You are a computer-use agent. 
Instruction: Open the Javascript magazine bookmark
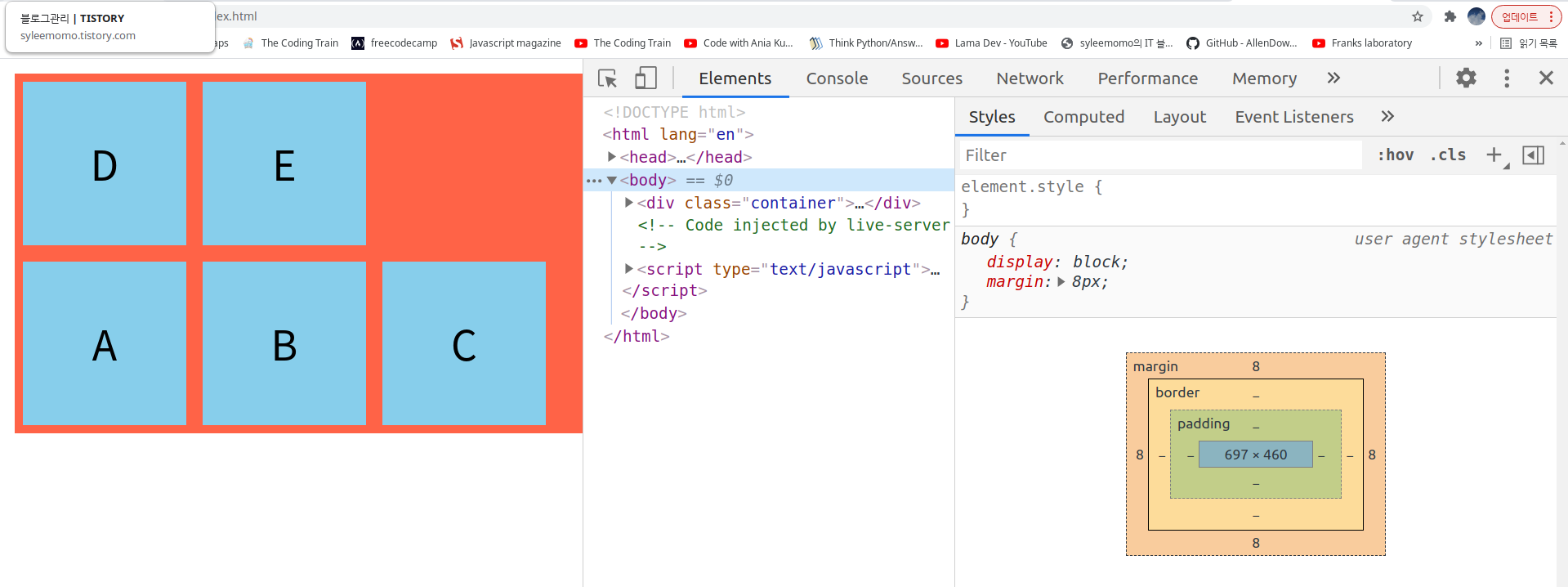pyautogui.click(x=506, y=43)
